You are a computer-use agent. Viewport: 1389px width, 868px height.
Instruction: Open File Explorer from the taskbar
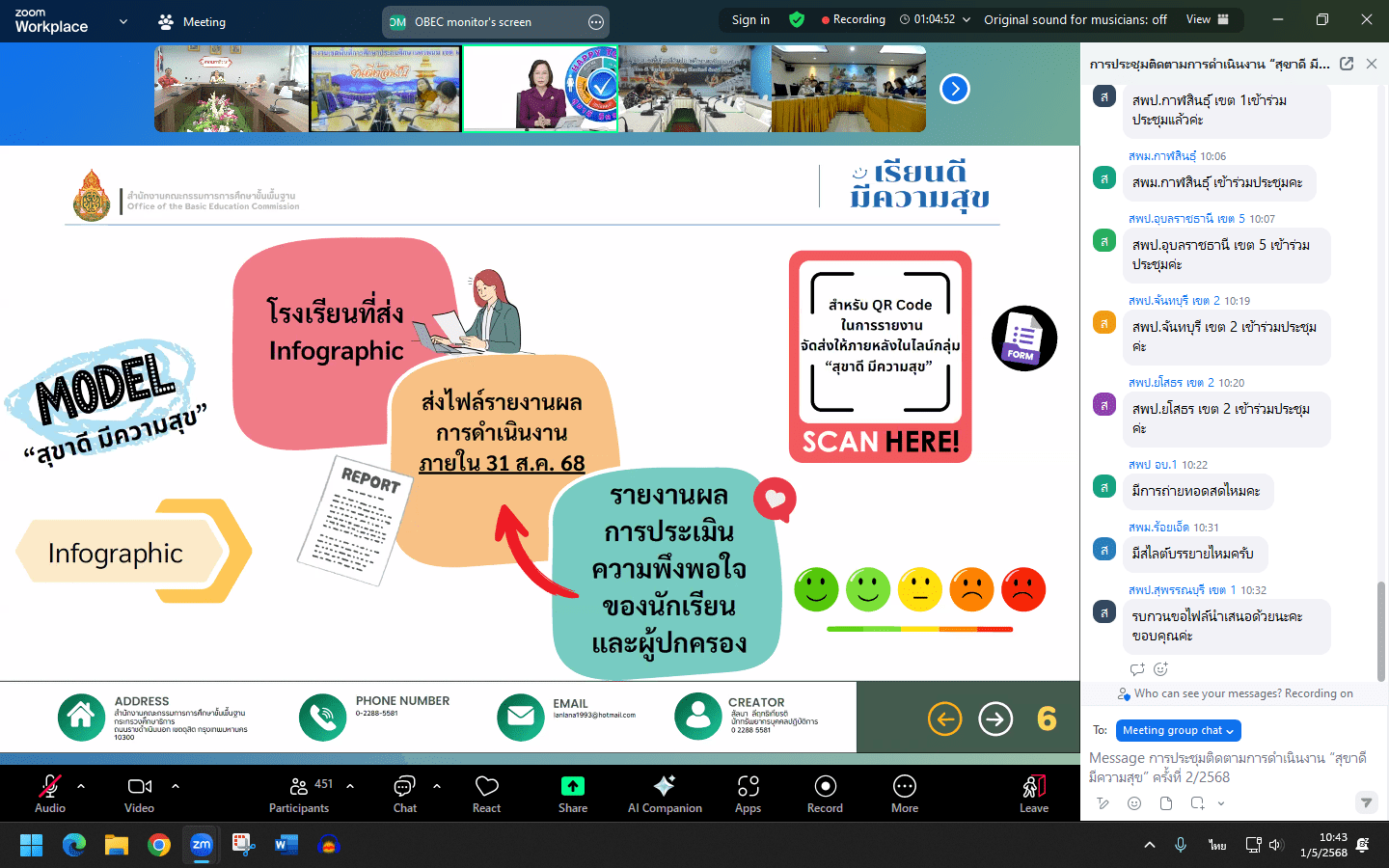point(117,846)
